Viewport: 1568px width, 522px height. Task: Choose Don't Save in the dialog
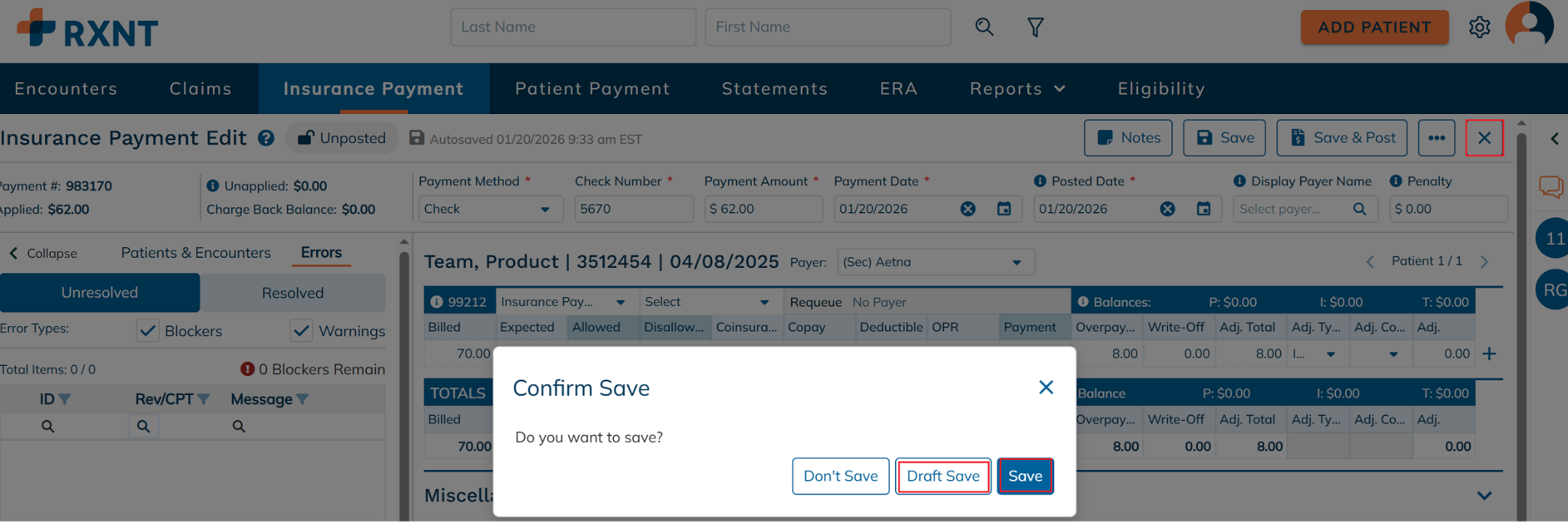pos(841,476)
